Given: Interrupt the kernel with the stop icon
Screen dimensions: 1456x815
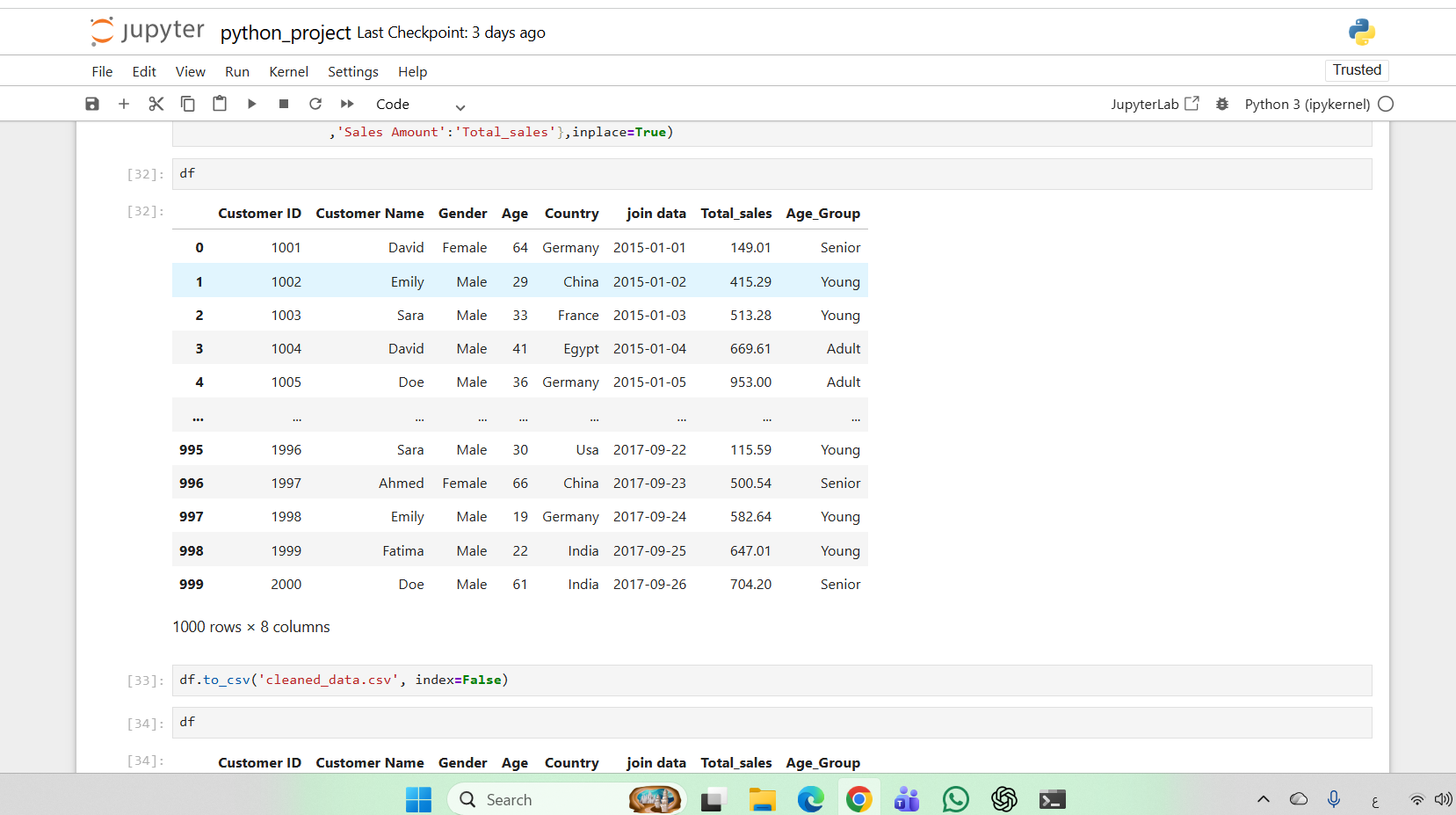Looking at the screenshot, I should click(284, 104).
